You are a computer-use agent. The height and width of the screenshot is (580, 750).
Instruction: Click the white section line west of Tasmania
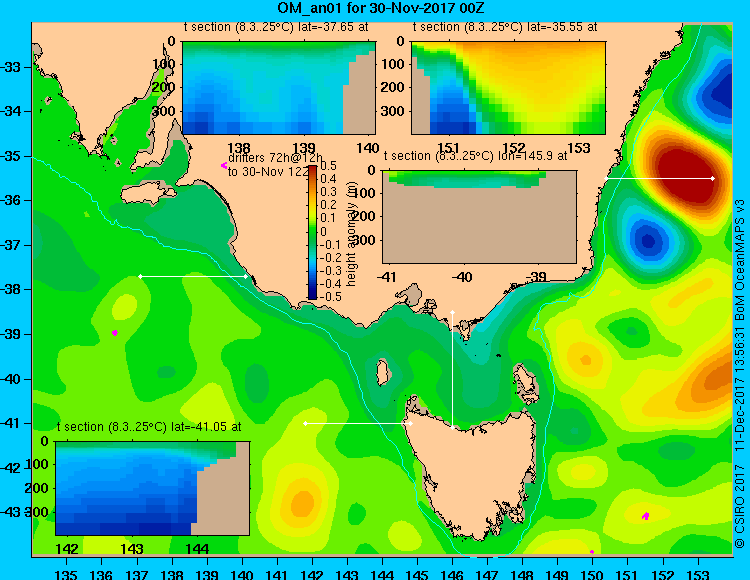358,424
